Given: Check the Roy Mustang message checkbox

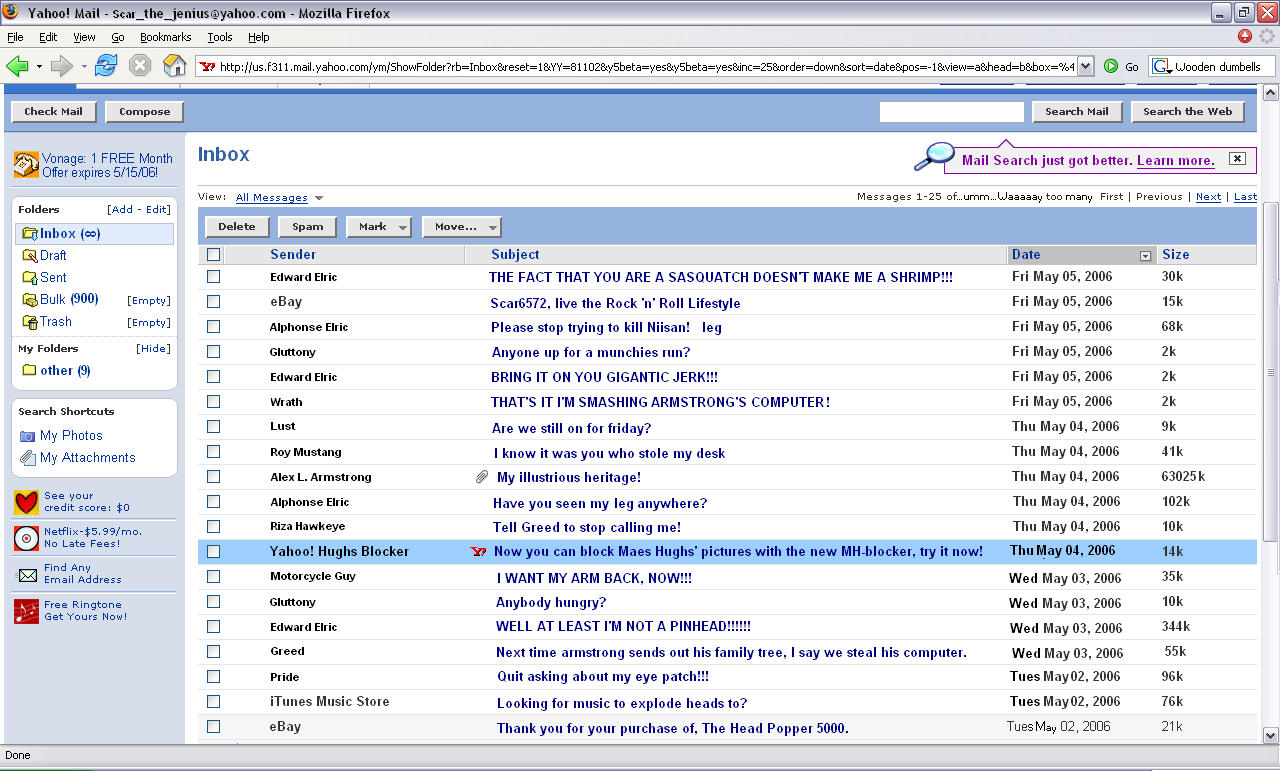Looking at the screenshot, I should pos(213,452).
